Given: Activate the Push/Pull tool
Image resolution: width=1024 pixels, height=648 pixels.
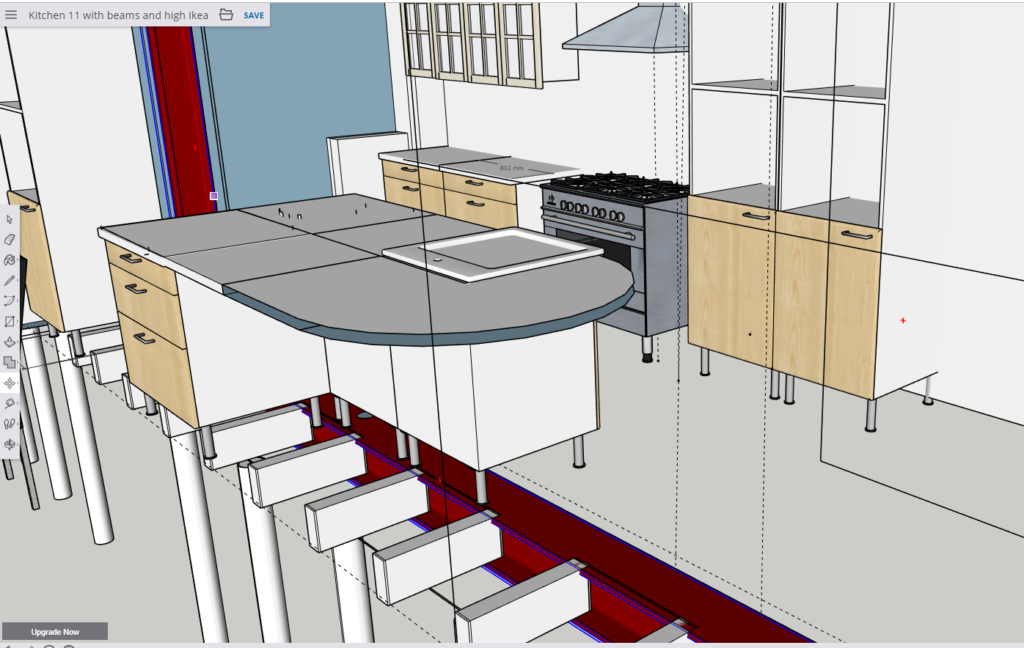Looking at the screenshot, I should 10,342.
